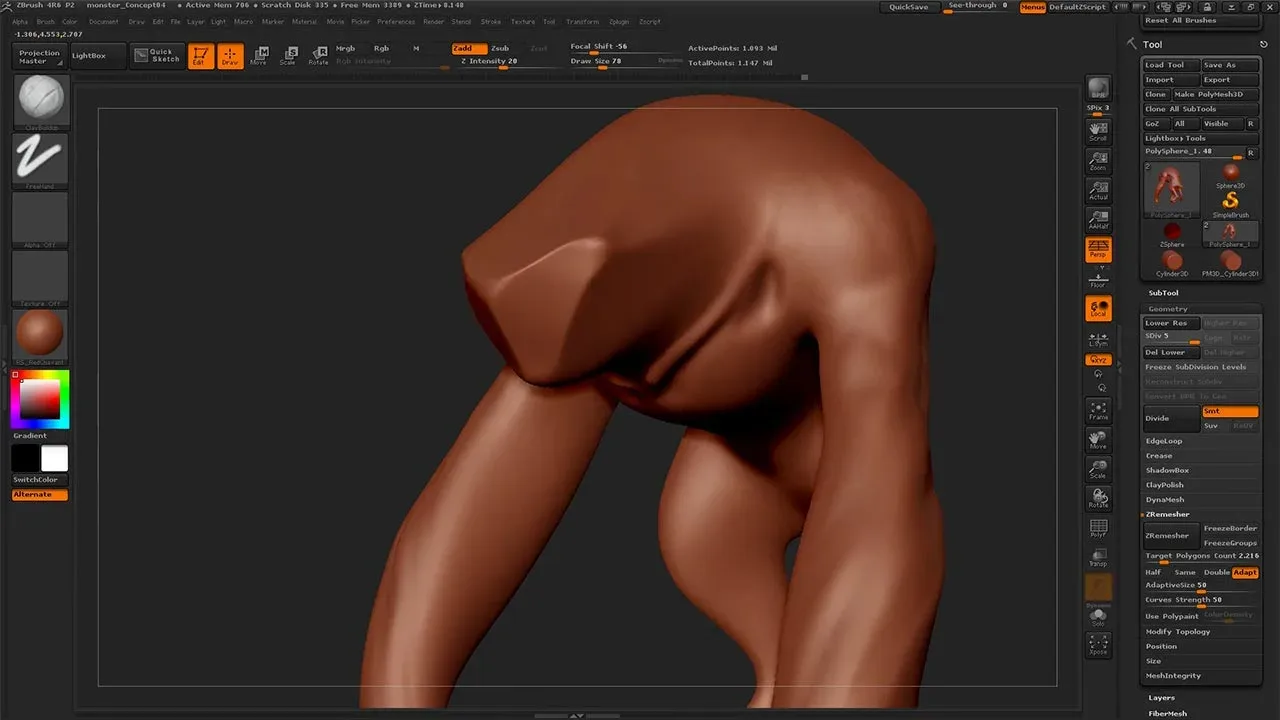Toggle Smt smoothing next to Divide

point(1230,411)
